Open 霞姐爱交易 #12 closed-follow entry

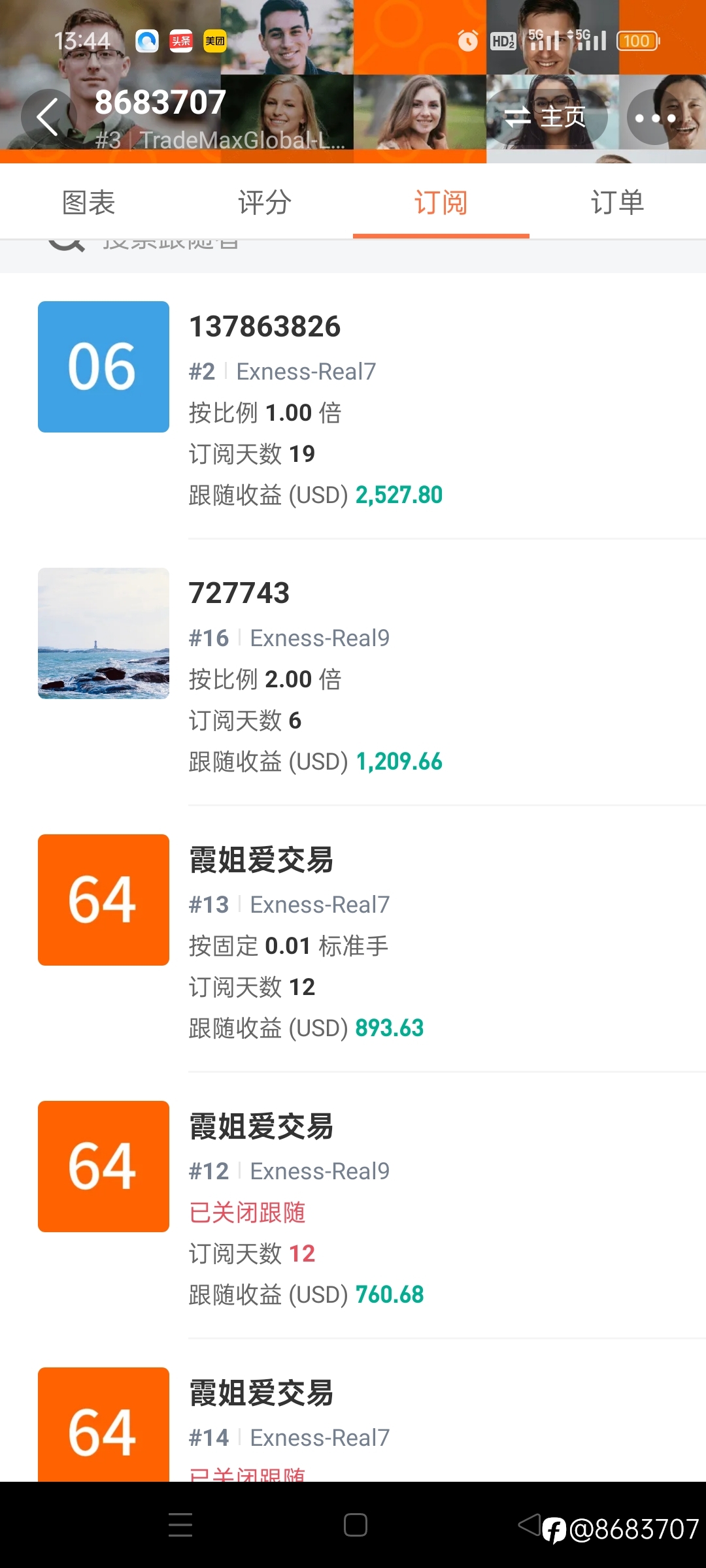click(x=353, y=1206)
